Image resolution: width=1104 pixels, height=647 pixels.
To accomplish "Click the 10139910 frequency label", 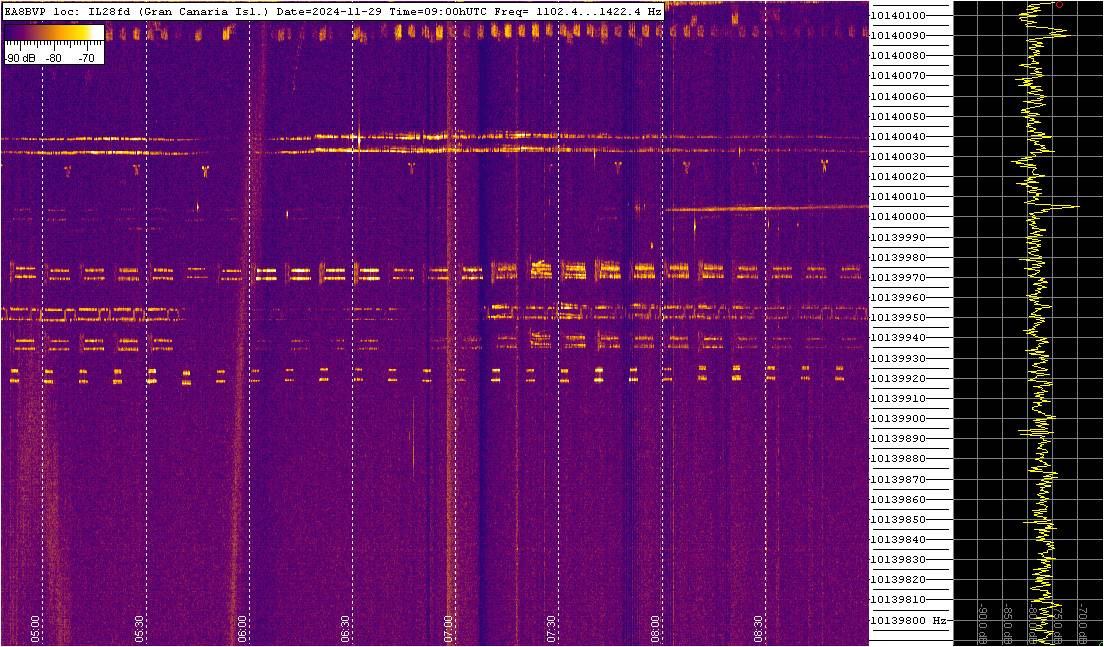I will [x=898, y=398].
